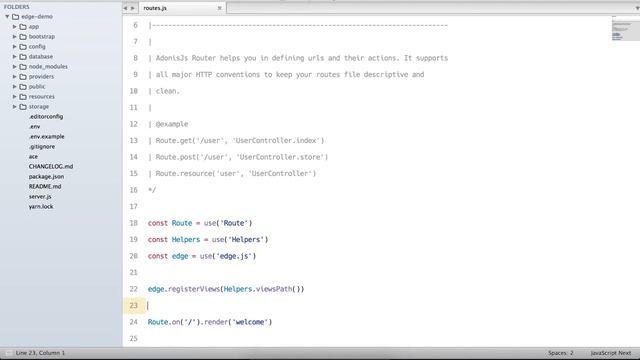
Task: Open .editorconfig file
Action: pyautogui.click(x=46, y=117)
